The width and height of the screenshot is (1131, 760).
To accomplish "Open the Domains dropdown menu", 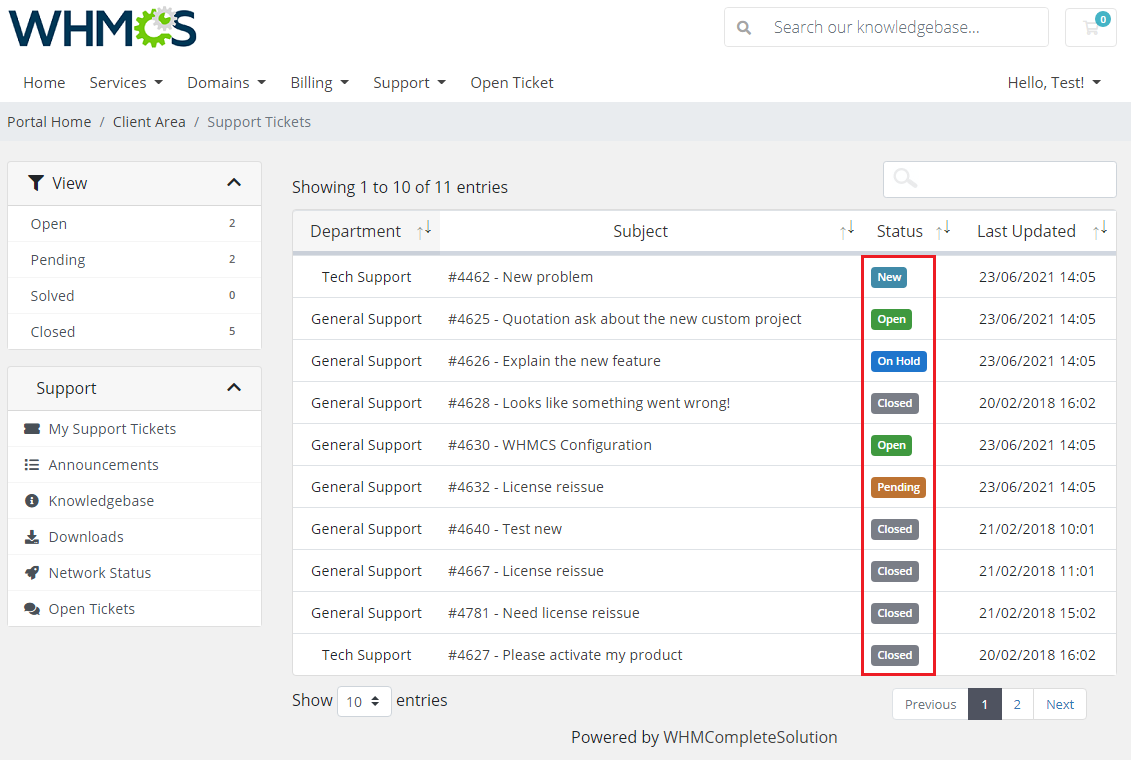I will (x=226, y=83).
